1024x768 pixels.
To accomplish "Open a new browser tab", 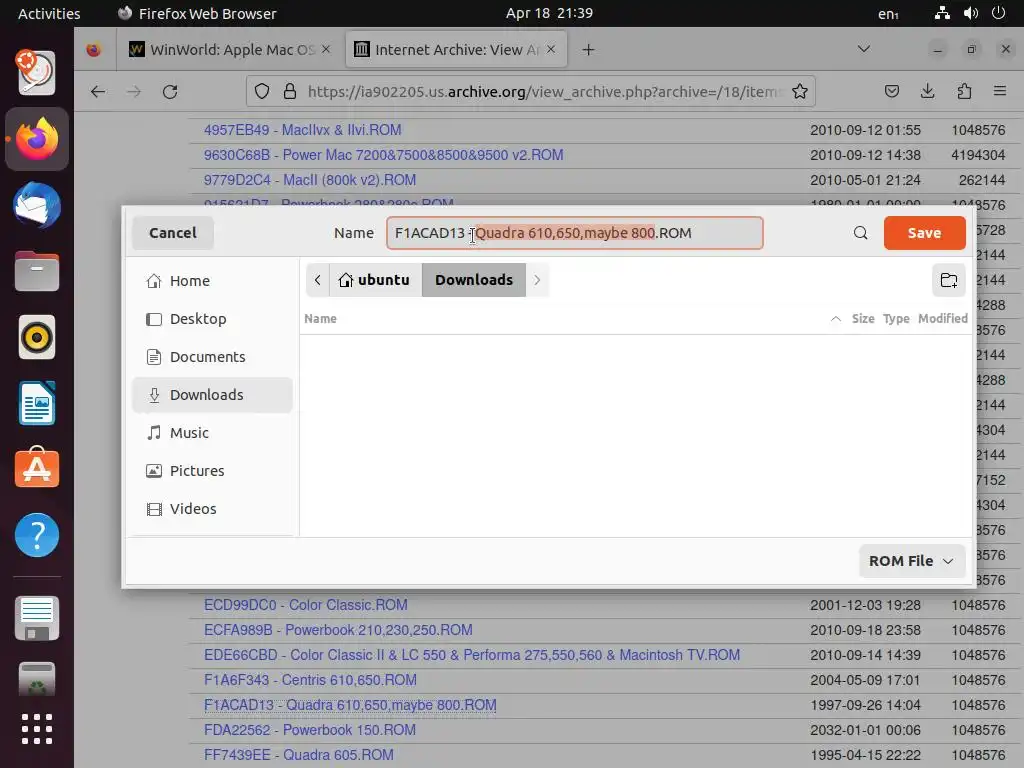I will [x=588, y=50].
